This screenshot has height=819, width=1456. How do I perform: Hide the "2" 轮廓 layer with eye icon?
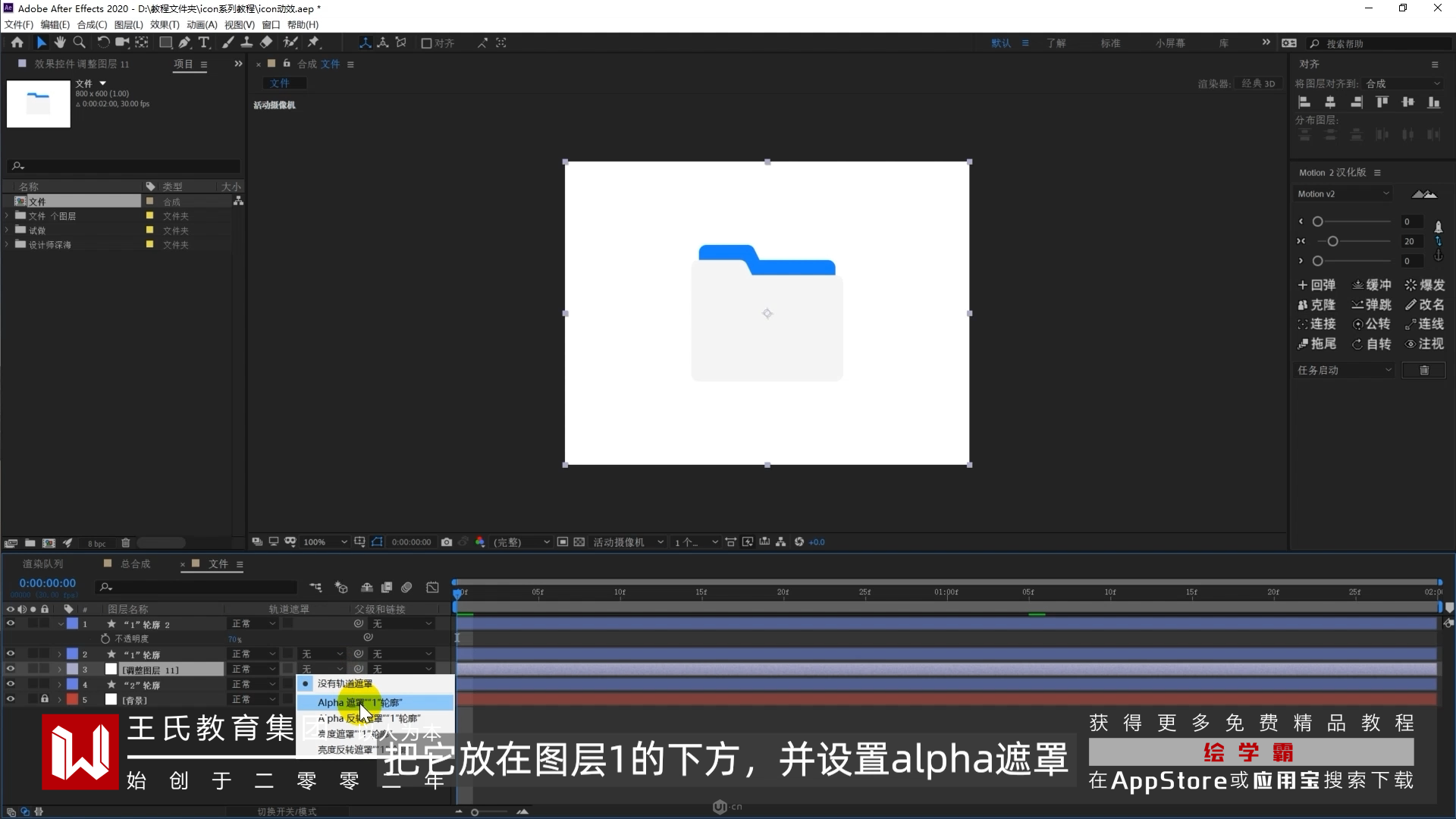11,684
